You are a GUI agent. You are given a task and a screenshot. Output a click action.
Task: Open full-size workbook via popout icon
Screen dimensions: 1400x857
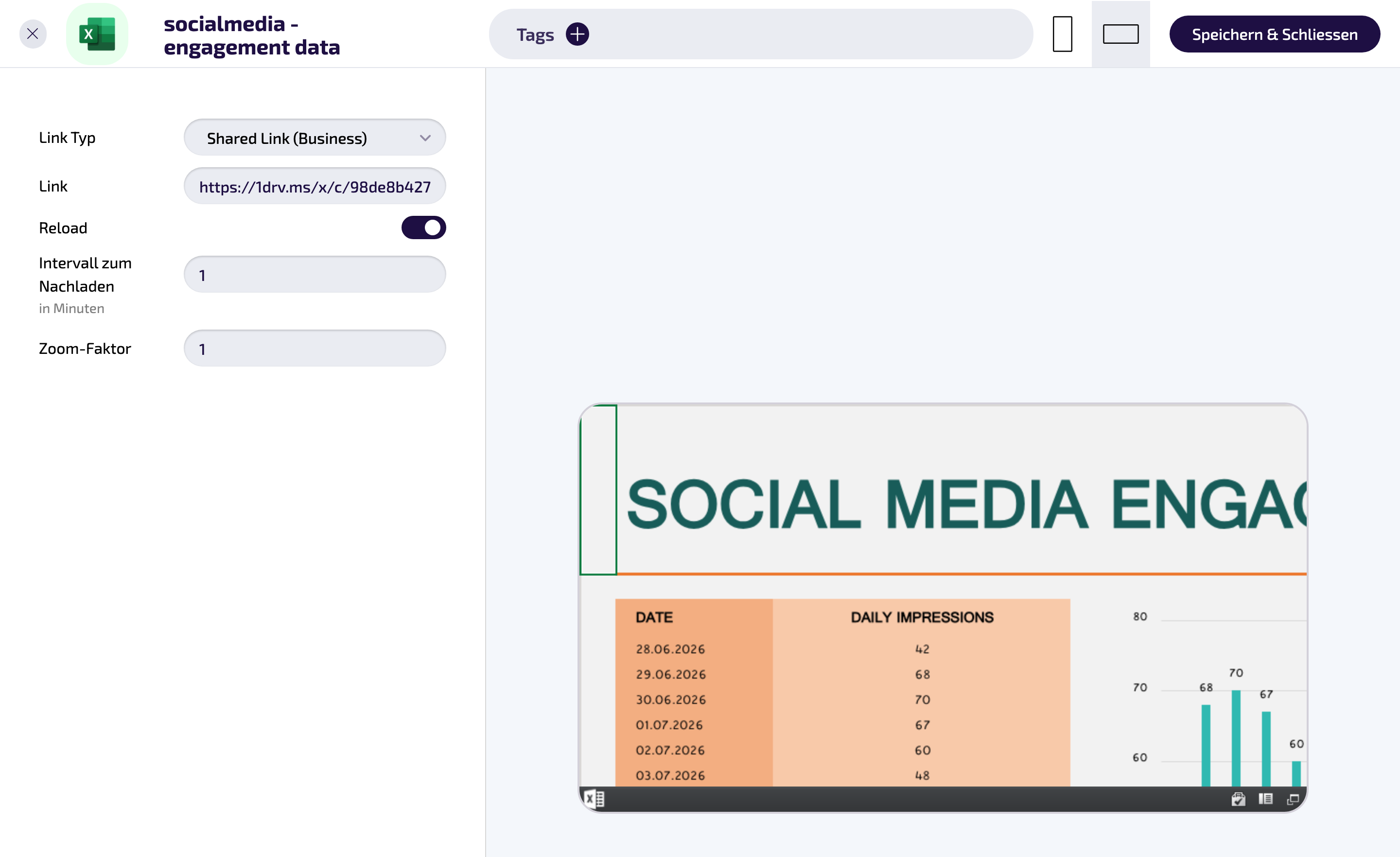tap(1293, 799)
